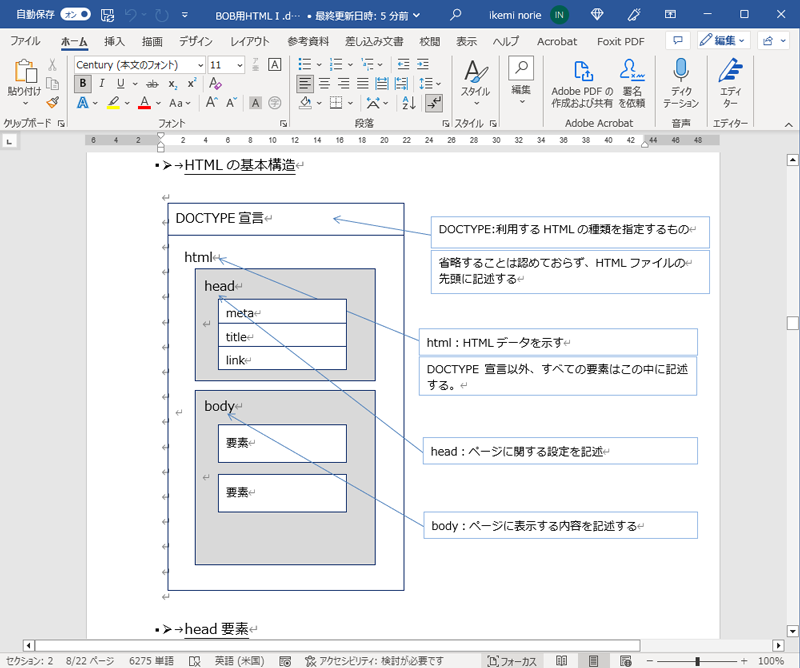
Task: Toggle show paragraph marks
Action: (x=434, y=103)
